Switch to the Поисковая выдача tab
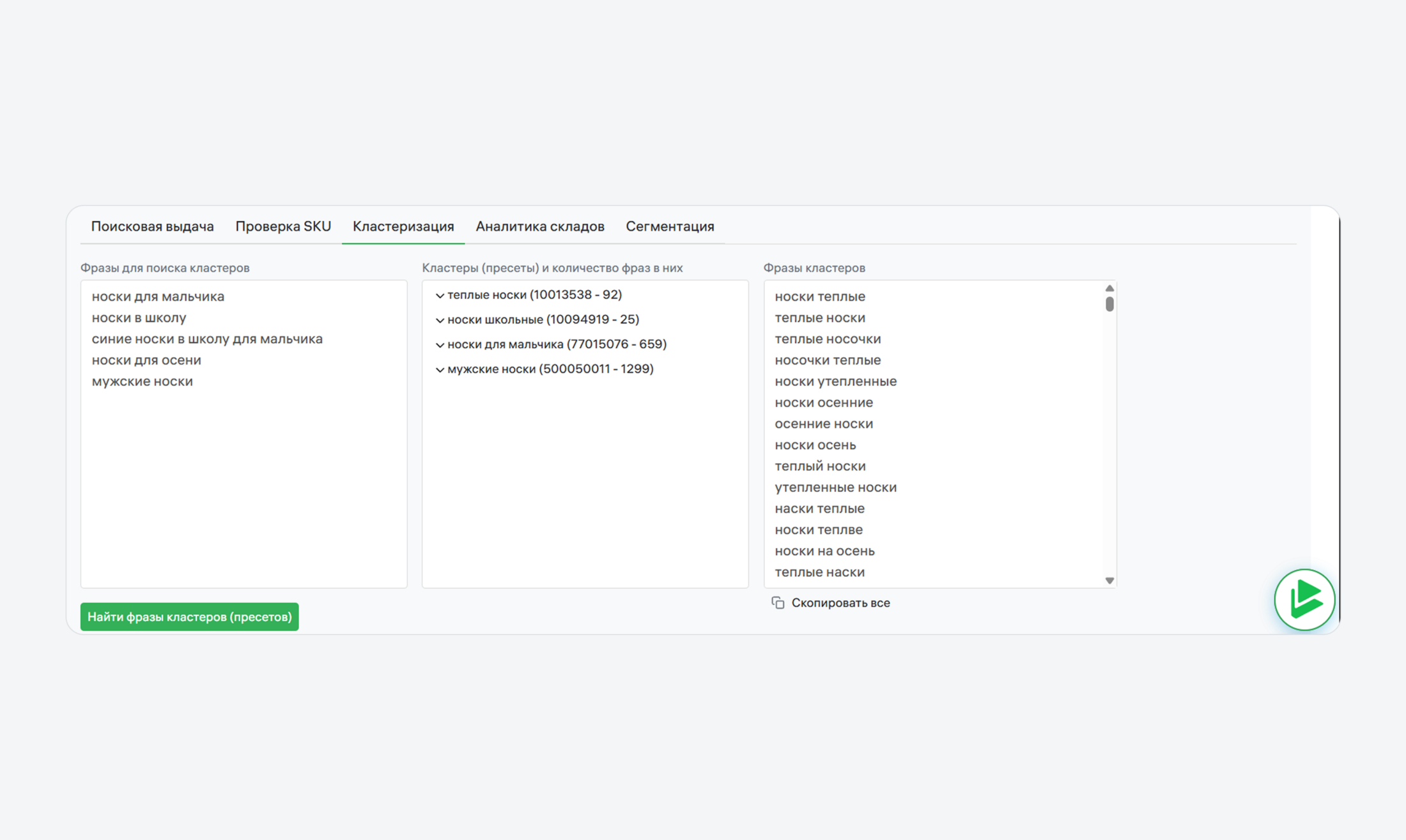 (152, 225)
